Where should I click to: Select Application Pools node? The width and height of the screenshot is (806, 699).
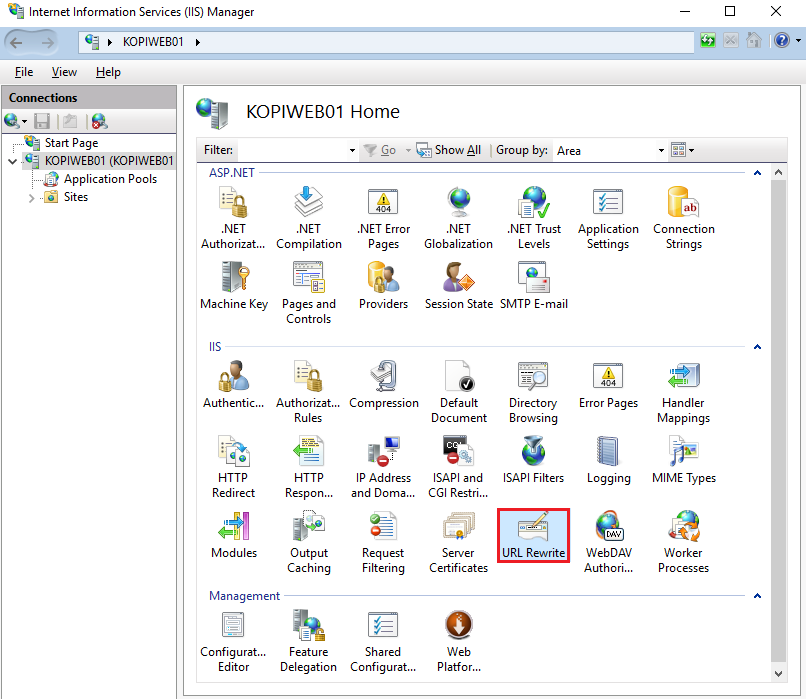pos(110,179)
